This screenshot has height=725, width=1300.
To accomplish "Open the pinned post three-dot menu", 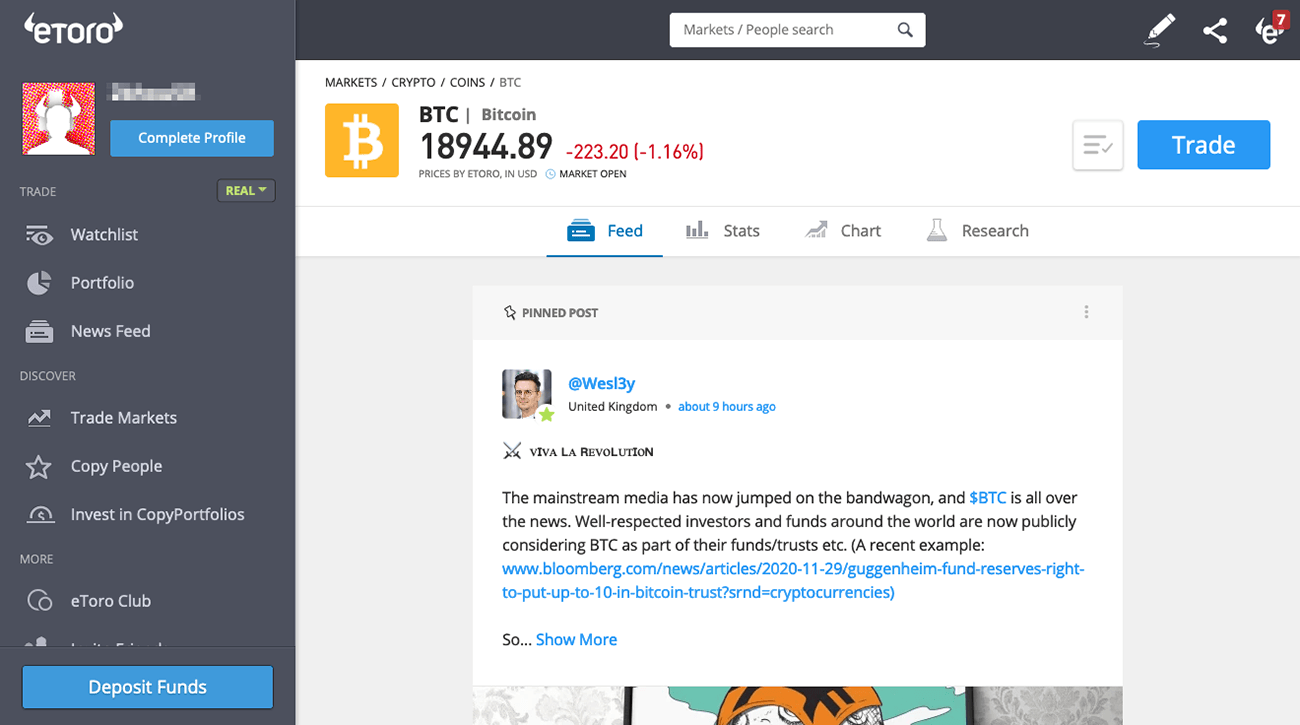I will tap(1086, 312).
